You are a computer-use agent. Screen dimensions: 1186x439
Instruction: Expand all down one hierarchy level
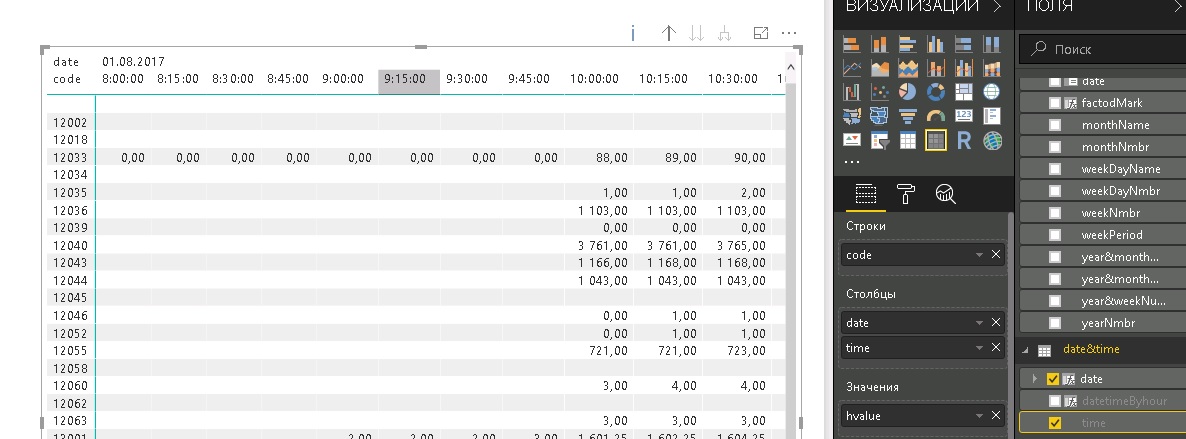coord(725,33)
